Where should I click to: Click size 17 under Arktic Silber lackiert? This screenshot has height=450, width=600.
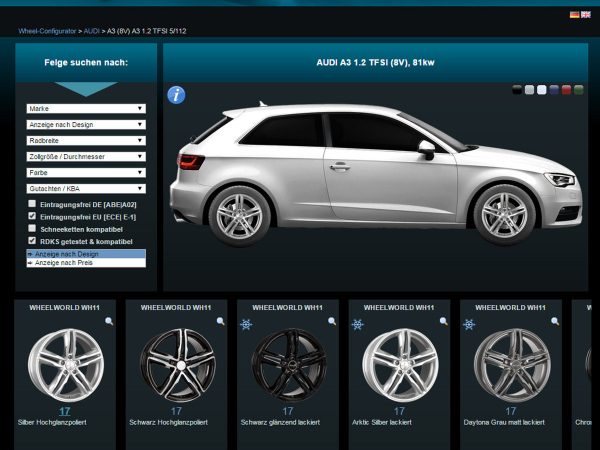[399, 411]
